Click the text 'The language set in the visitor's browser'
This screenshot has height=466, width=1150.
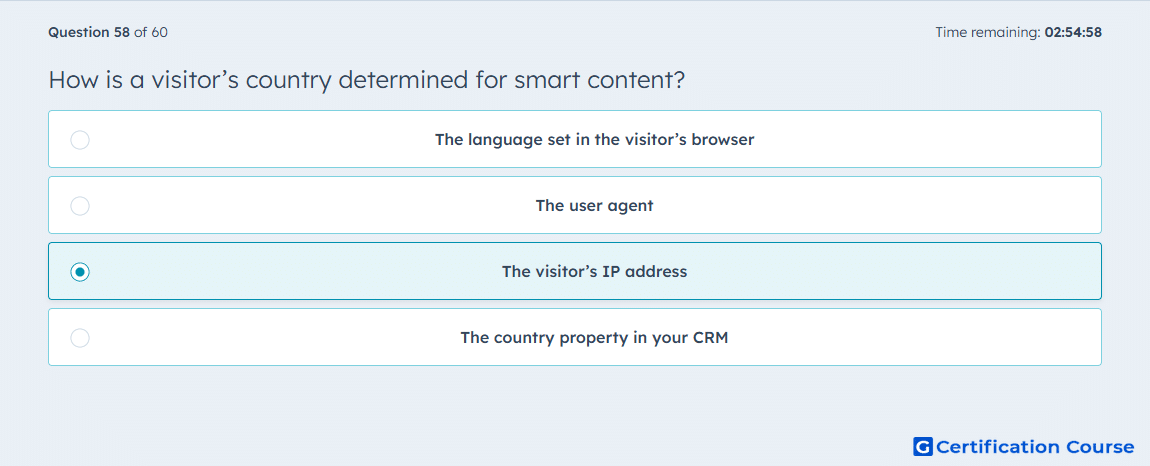595,139
